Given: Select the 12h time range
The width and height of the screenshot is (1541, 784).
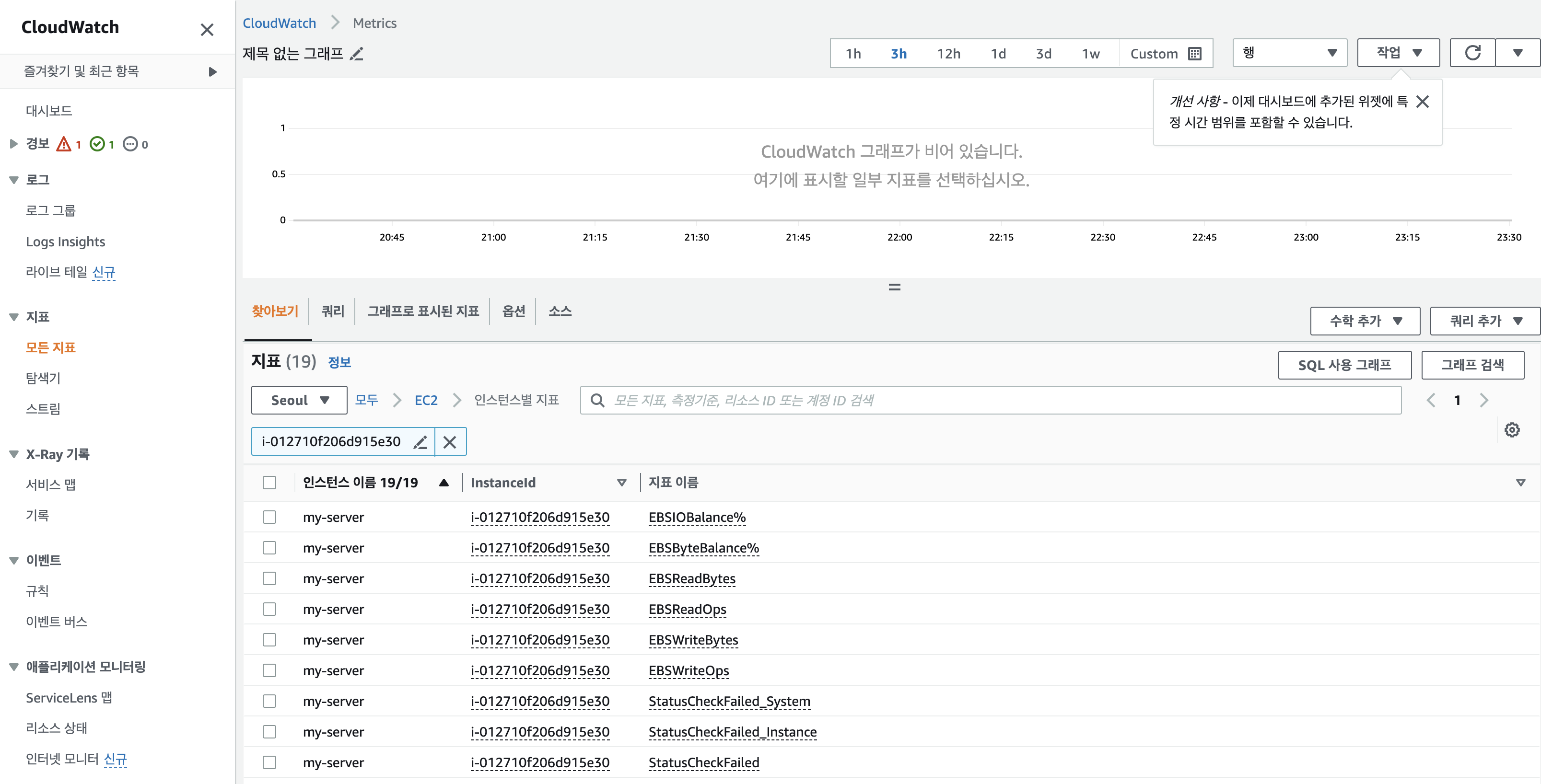Looking at the screenshot, I should [x=948, y=54].
